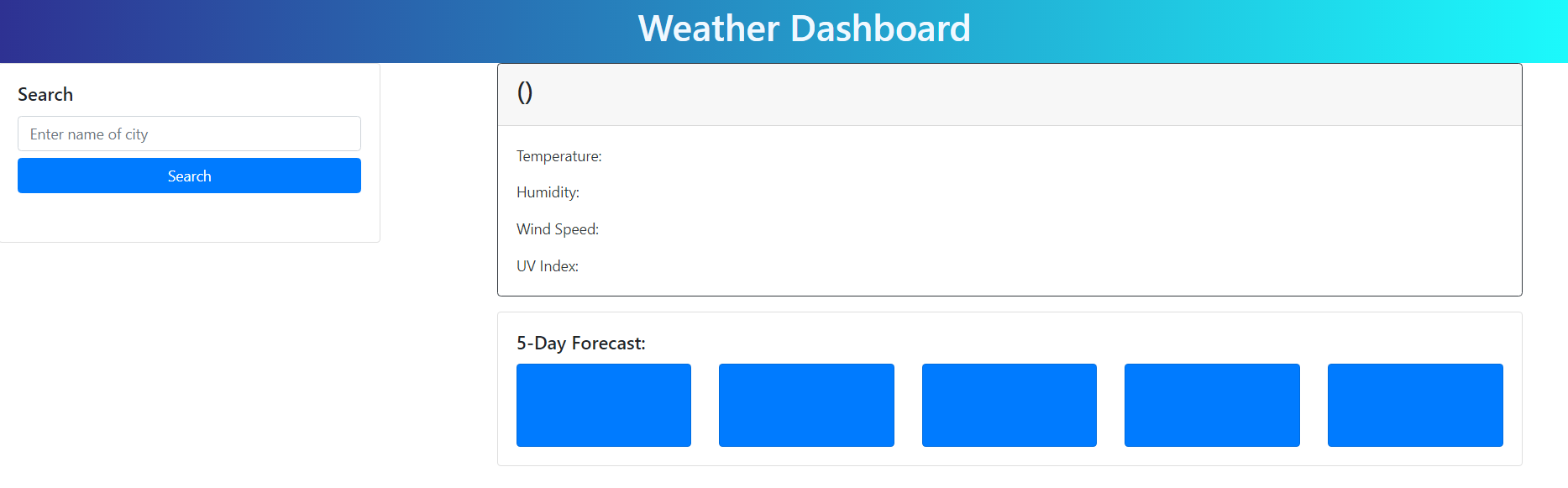
Task: Click inside the city name input field
Action: 189,134
